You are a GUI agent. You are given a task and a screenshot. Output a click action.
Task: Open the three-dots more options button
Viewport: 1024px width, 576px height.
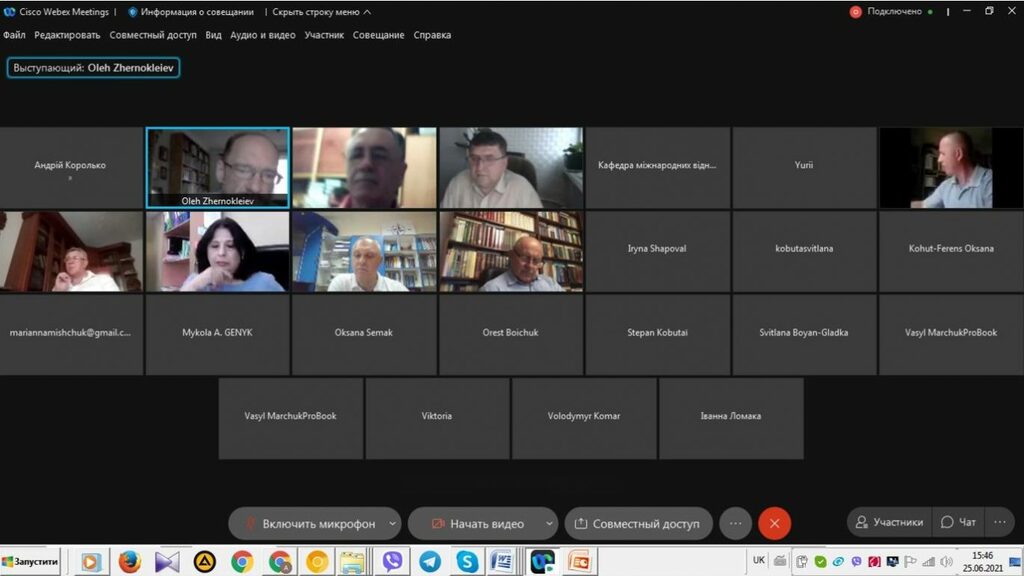735,523
